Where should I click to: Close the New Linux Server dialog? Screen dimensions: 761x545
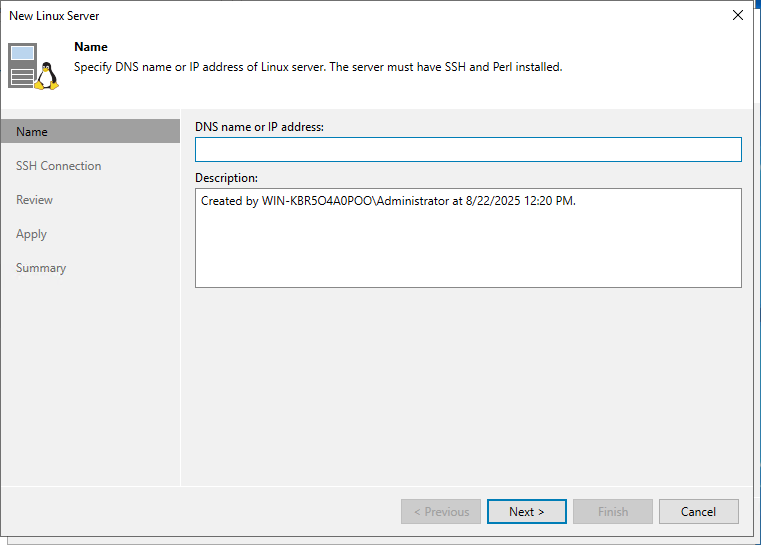click(x=738, y=16)
